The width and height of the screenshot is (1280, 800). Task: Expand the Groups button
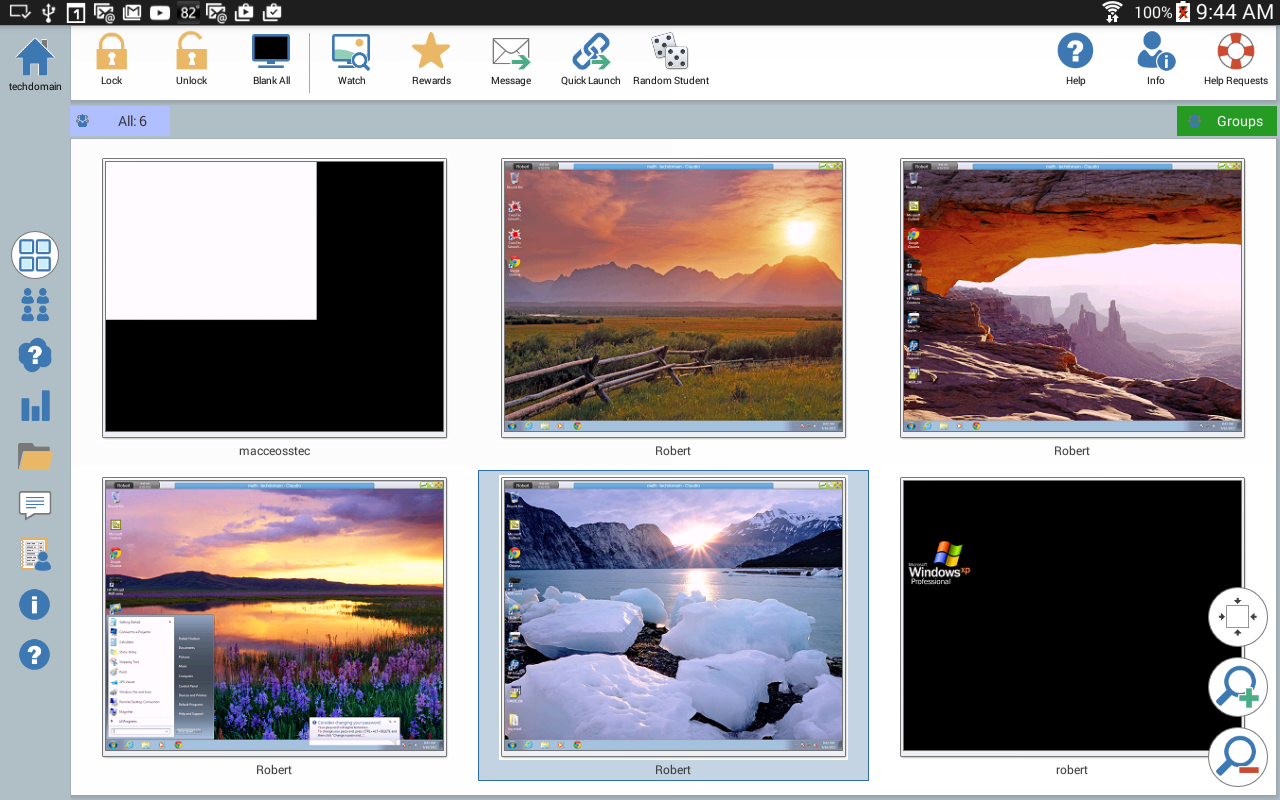pos(1226,121)
